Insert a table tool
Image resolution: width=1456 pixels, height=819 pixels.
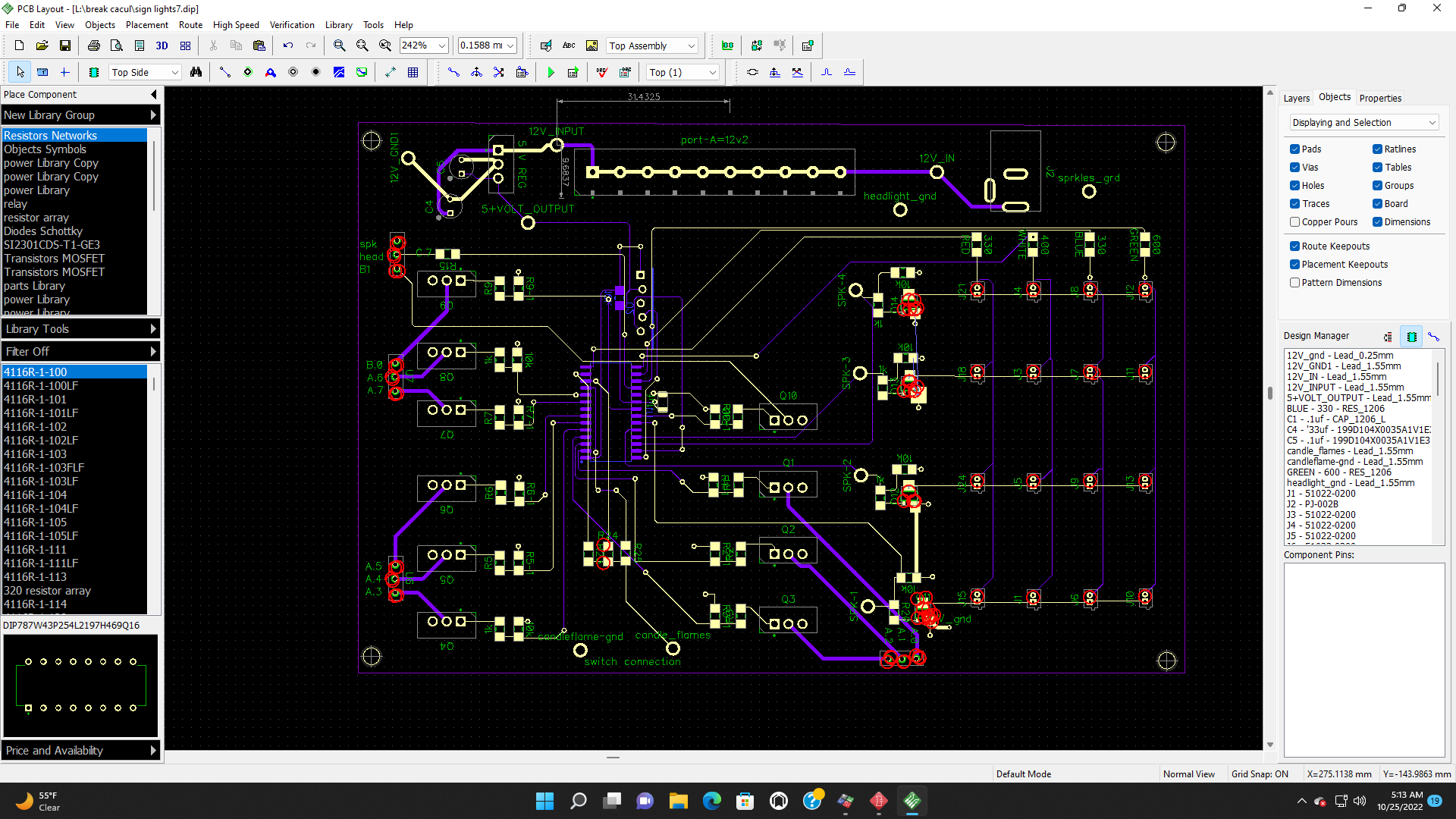click(x=413, y=72)
